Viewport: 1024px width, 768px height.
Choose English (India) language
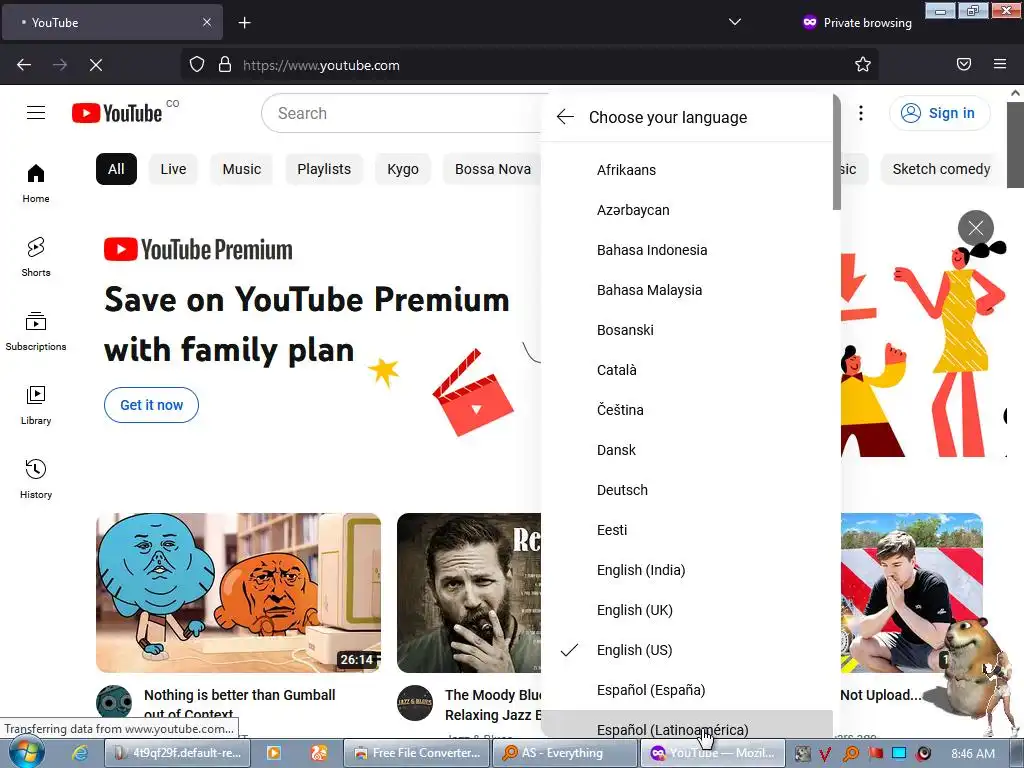tap(687, 570)
